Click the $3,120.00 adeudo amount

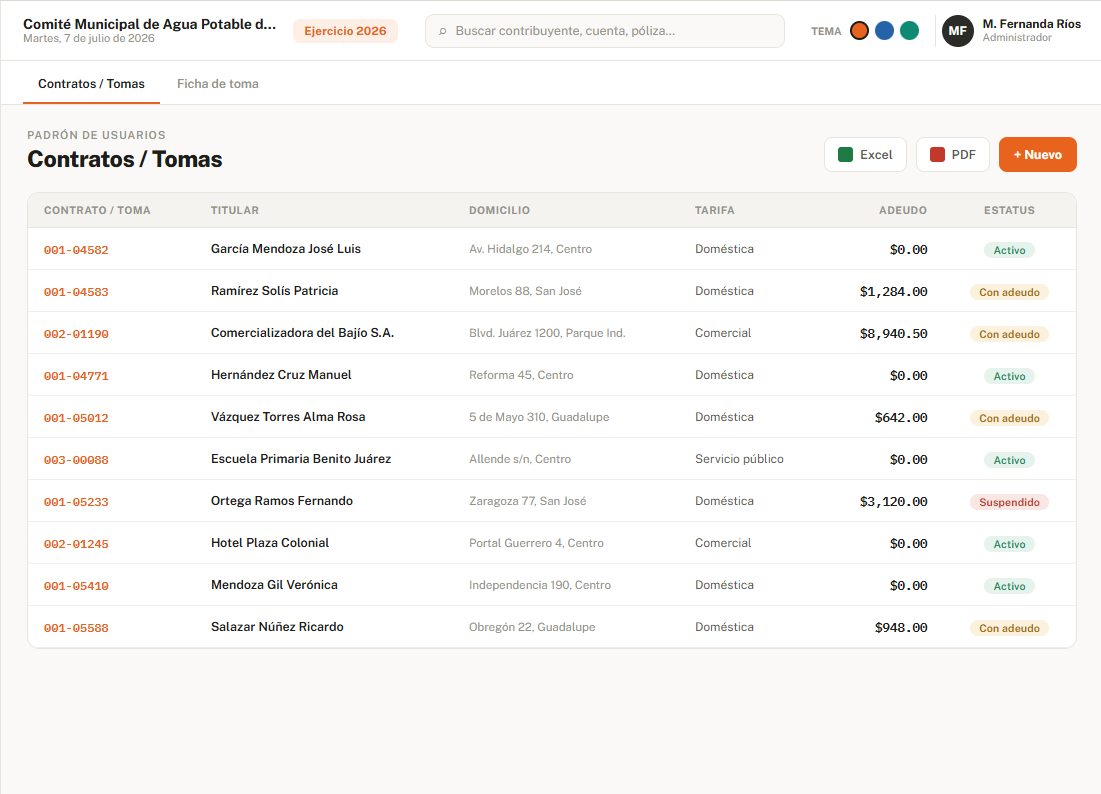tap(893, 501)
